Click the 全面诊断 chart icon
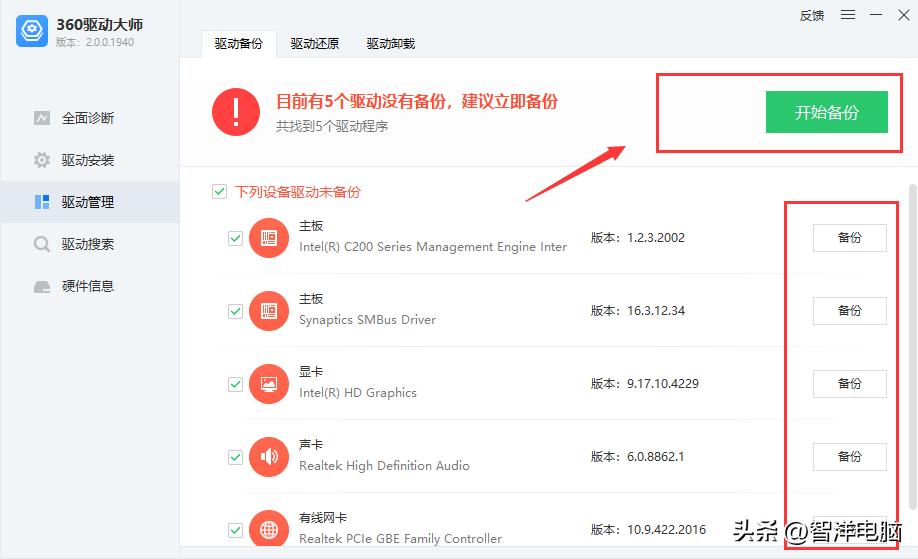The image size is (918, 559). (x=42, y=118)
